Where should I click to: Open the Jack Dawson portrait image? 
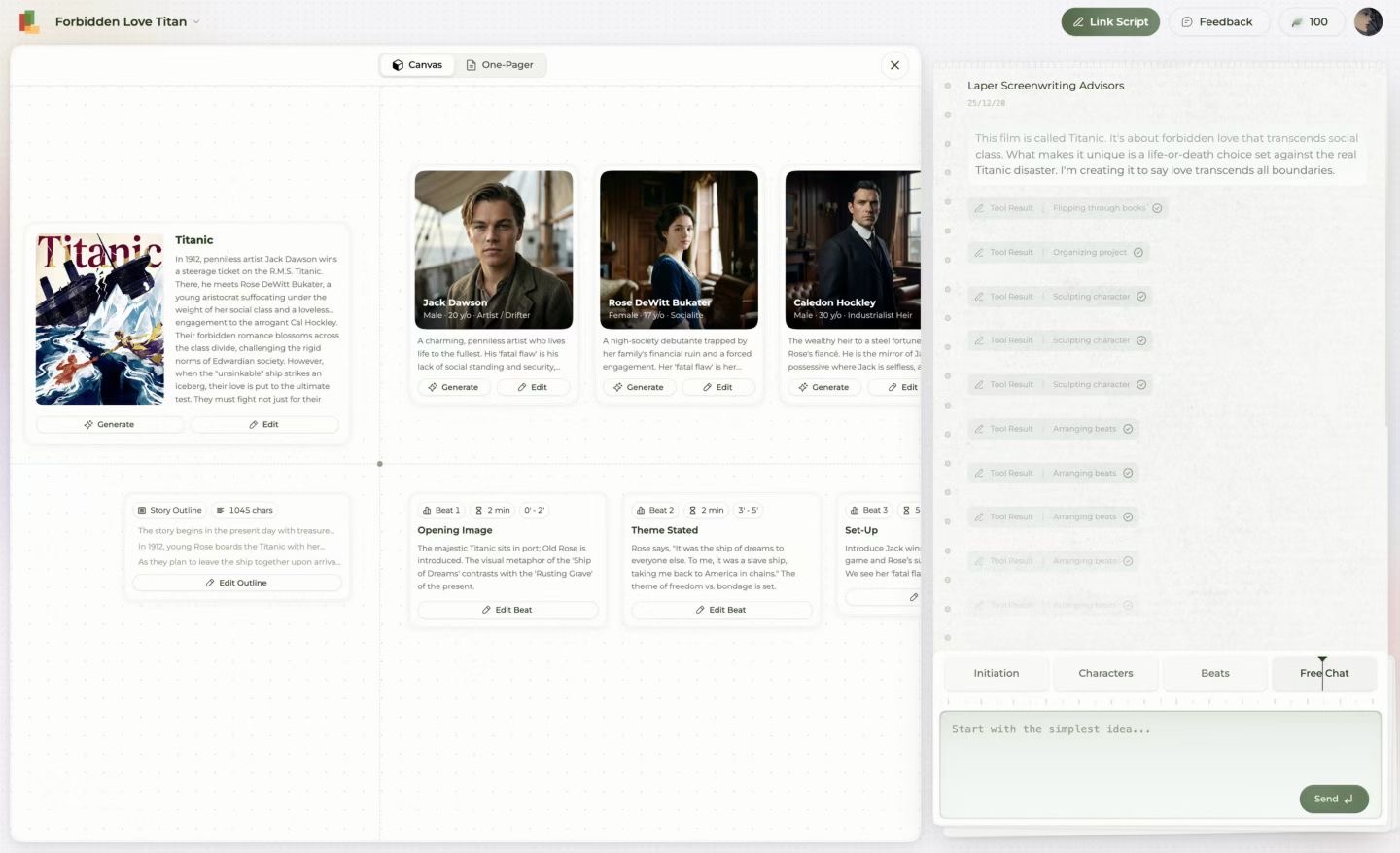click(494, 250)
